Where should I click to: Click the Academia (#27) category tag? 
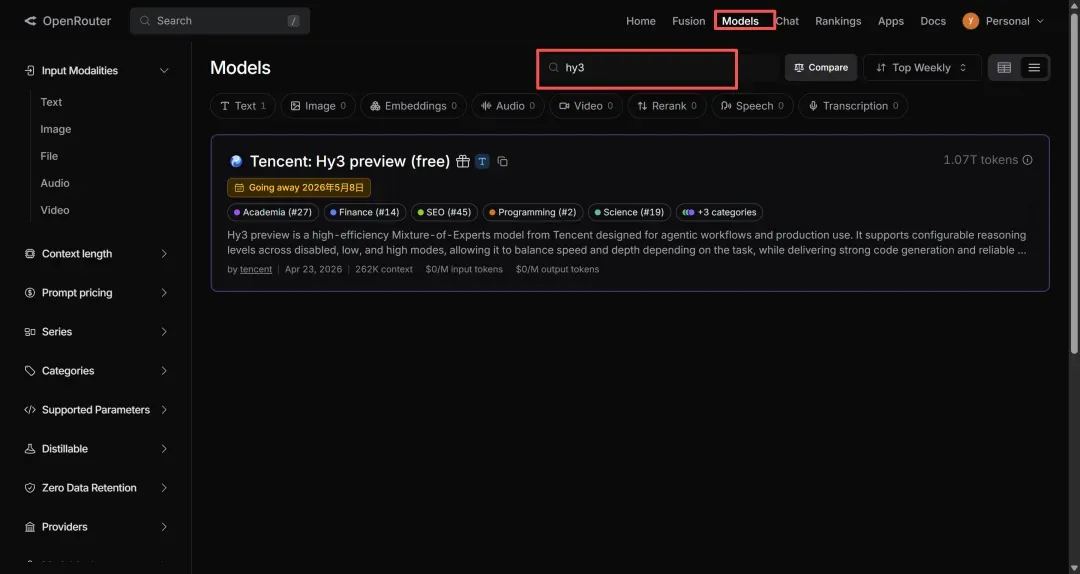pyautogui.click(x=273, y=212)
